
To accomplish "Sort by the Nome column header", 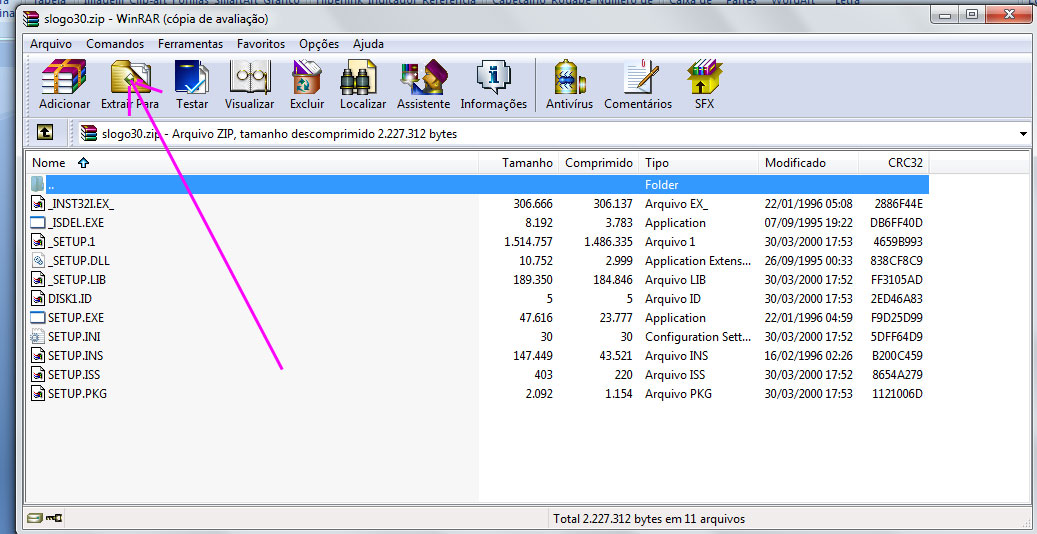I will point(252,163).
